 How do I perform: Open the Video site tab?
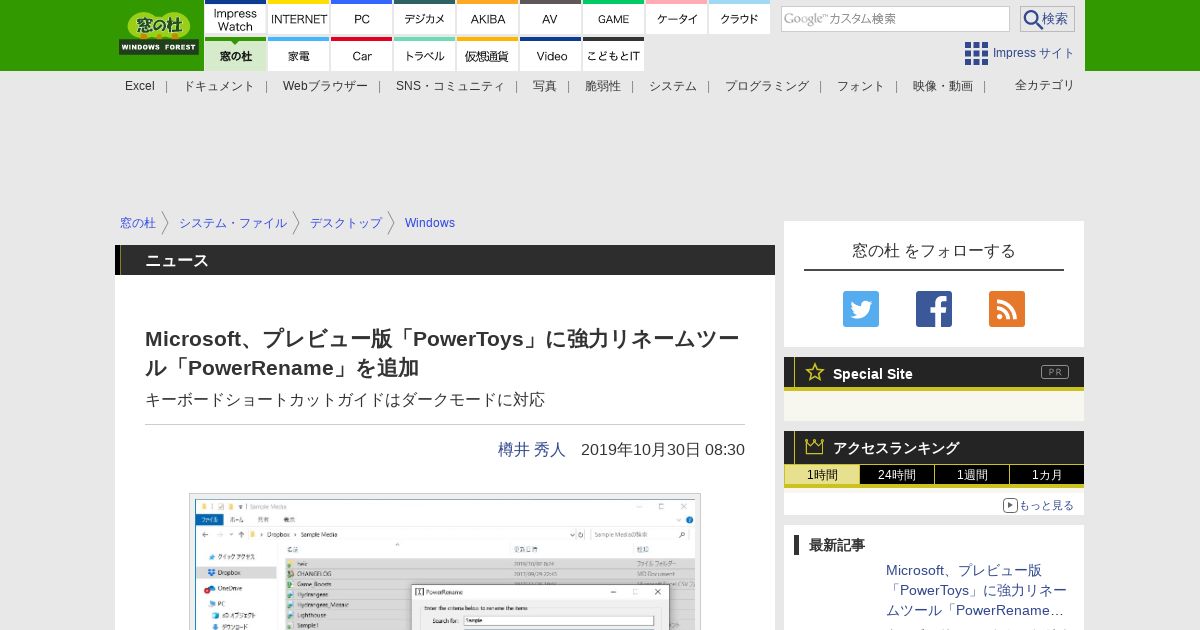550,55
